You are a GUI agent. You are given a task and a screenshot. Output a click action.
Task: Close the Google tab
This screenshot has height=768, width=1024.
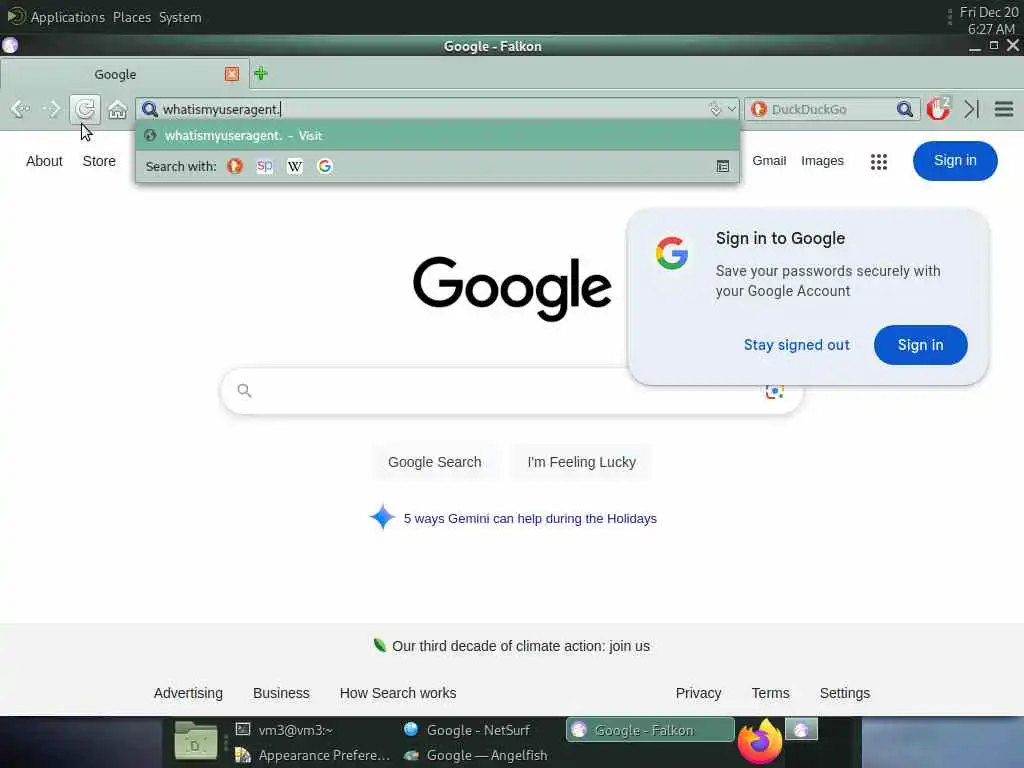[x=232, y=74]
